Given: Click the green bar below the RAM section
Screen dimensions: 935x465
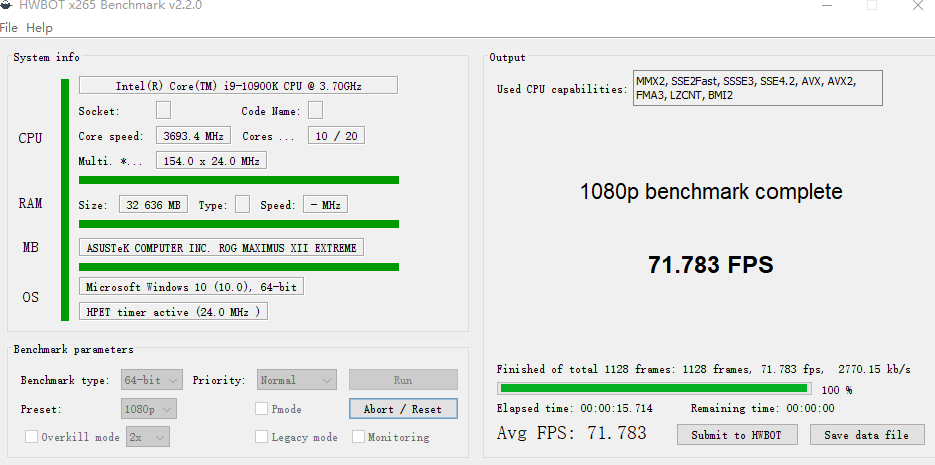Looking at the screenshot, I should tap(239, 224).
